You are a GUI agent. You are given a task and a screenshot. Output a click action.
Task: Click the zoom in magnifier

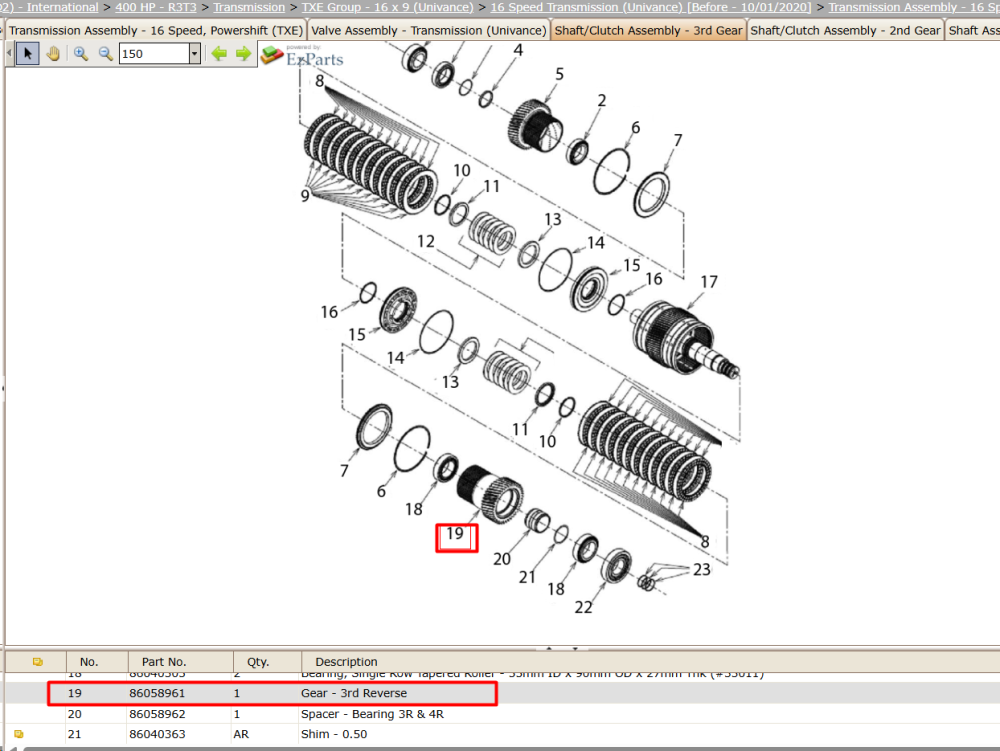[x=80, y=54]
